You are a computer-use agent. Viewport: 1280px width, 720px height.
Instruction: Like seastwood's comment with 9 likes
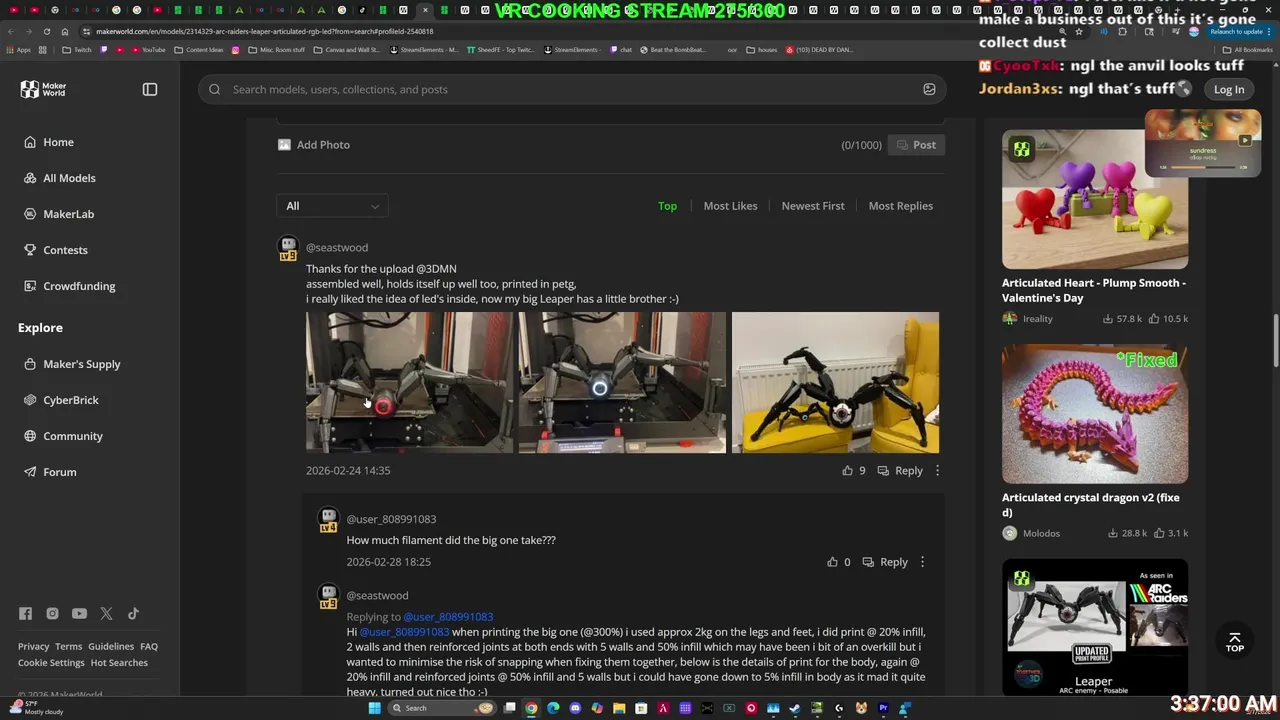(853, 470)
